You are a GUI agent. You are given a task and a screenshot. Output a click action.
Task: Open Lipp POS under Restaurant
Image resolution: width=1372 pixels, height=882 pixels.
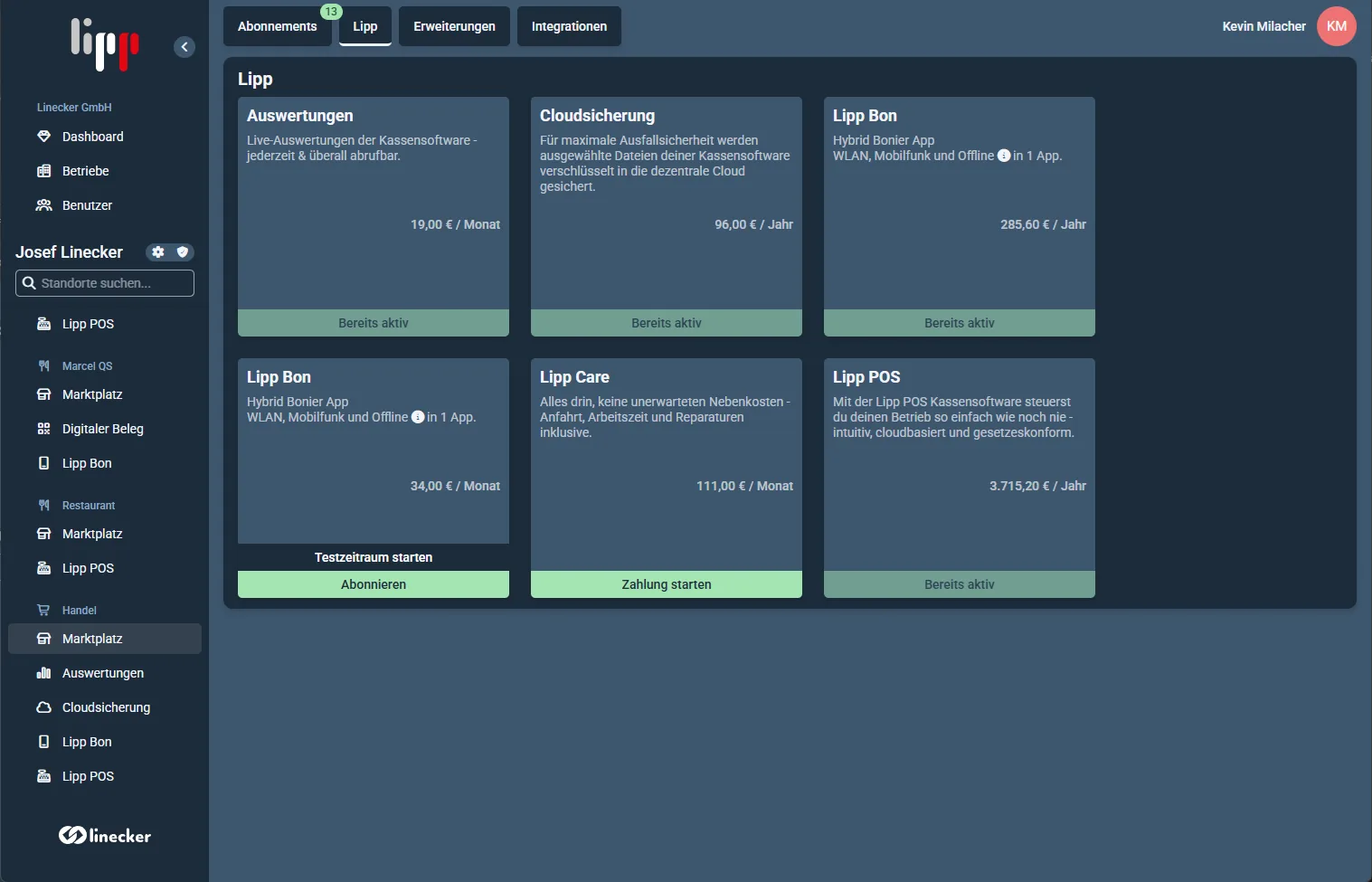[105, 568]
